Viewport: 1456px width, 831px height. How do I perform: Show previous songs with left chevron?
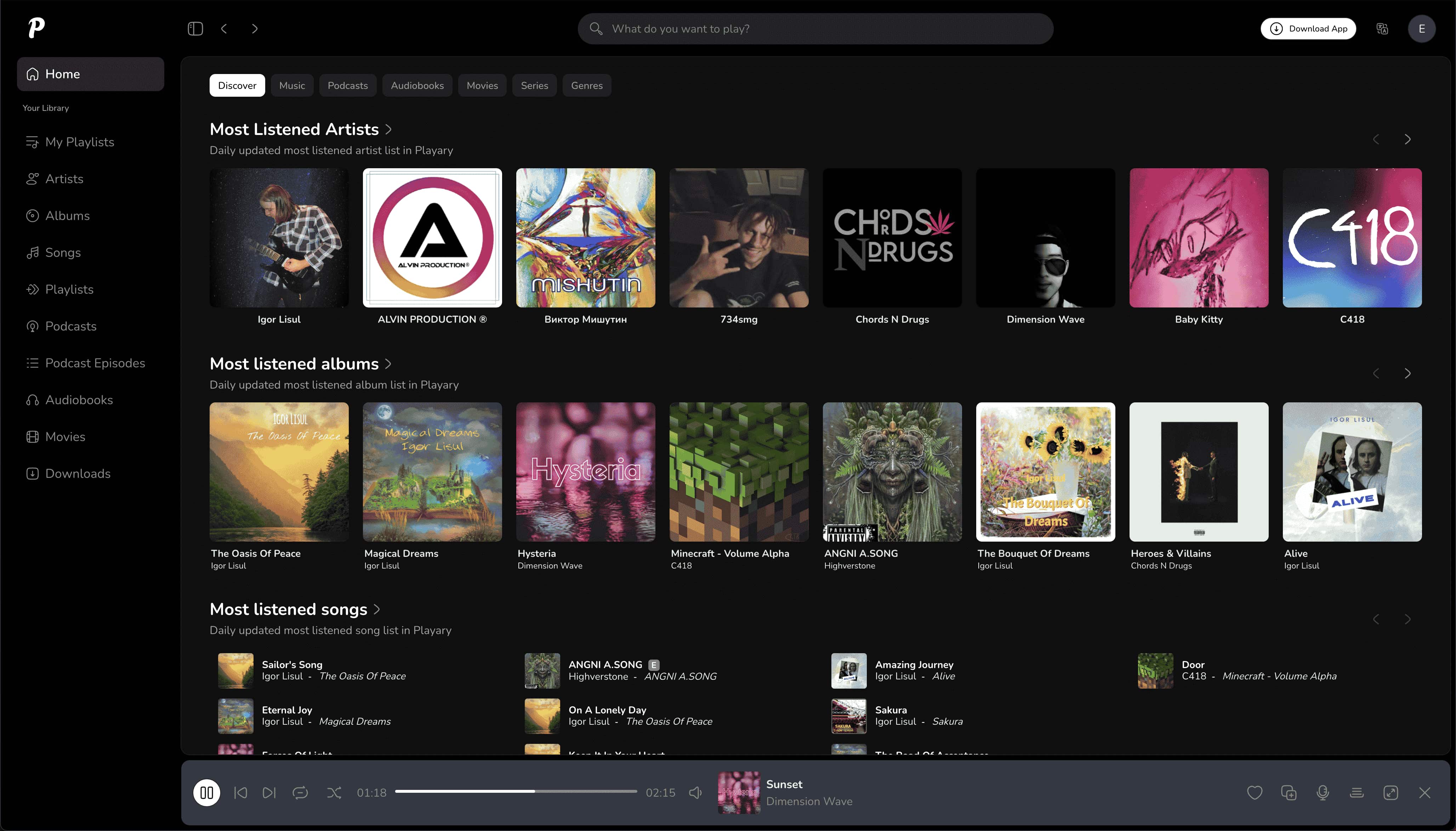point(1376,619)
